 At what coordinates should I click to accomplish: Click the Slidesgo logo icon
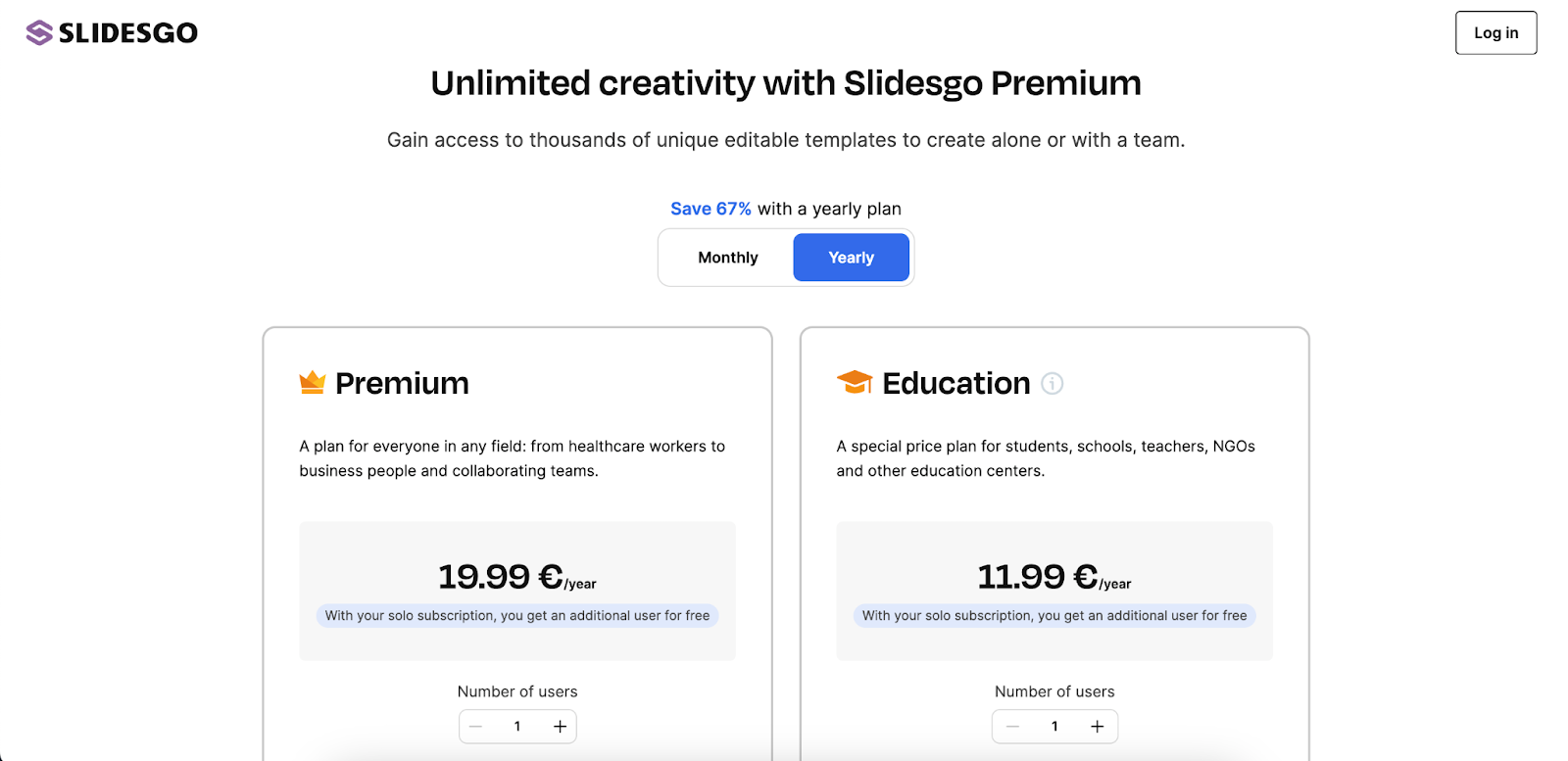point(39,33)
